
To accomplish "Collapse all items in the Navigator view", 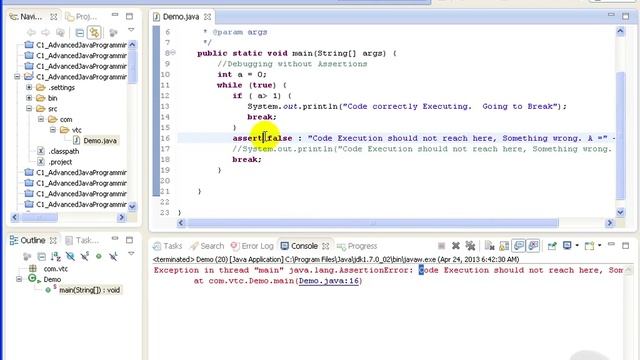I will pyautogui.click(x=80, y=32).
